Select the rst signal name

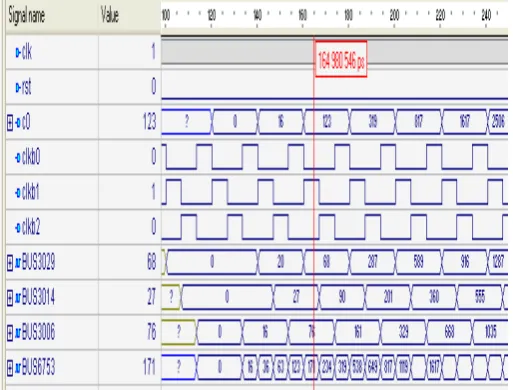26,87
